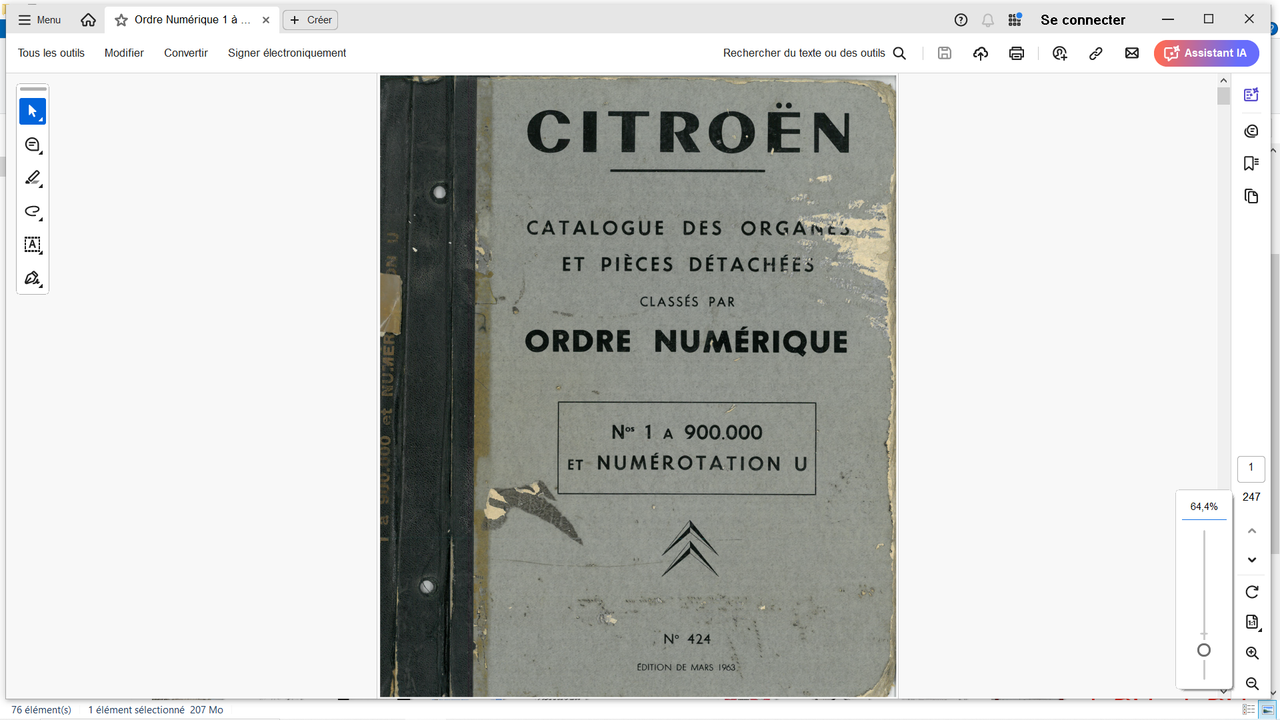
Task: Switch to details view icon in status bar
Action: point(1248,710)
